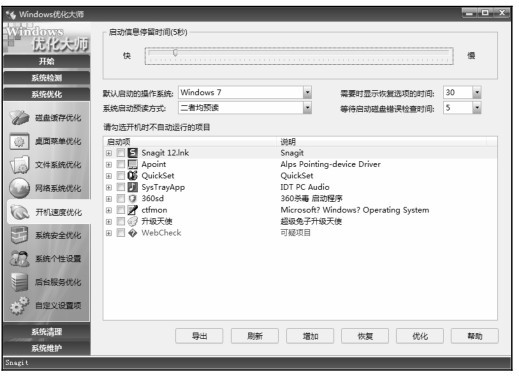Click the 桌面菜单优化 sidebar icon
Image resolution: width=519 pixels, height=376 pixels.
point(19,142)
